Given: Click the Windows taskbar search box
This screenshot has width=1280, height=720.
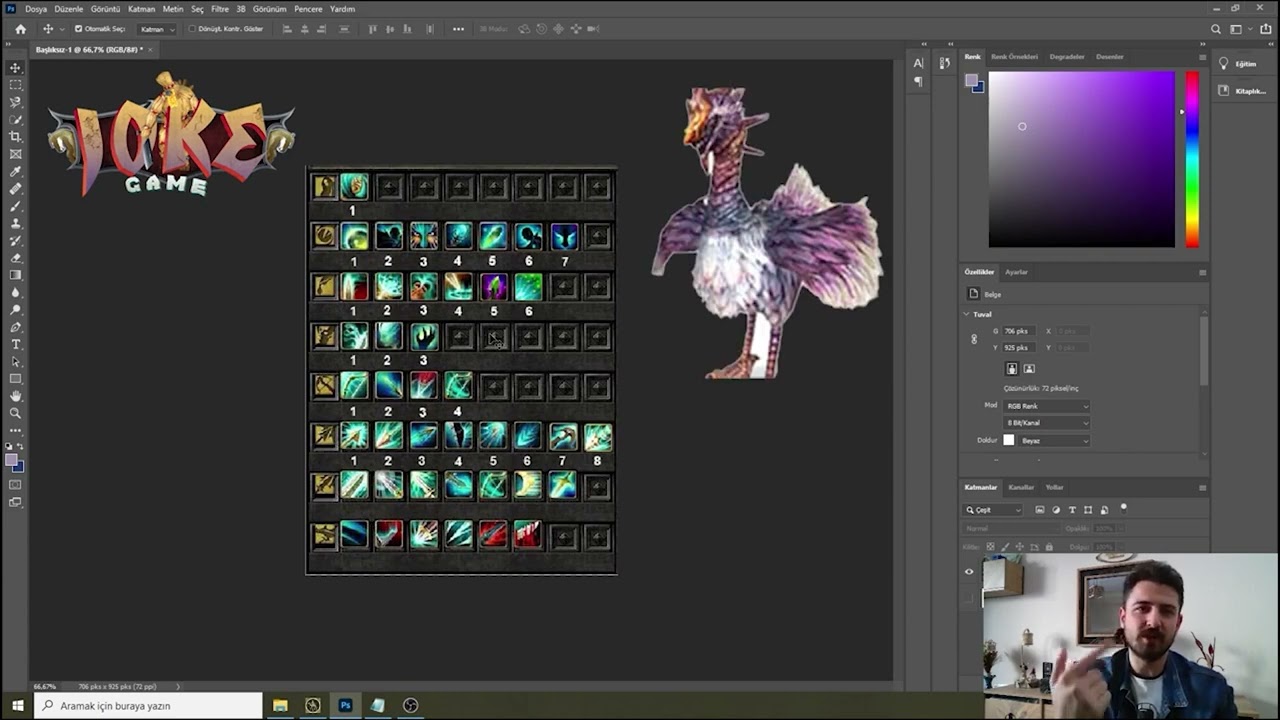Looking at the screenshot, I should point(149,705).
